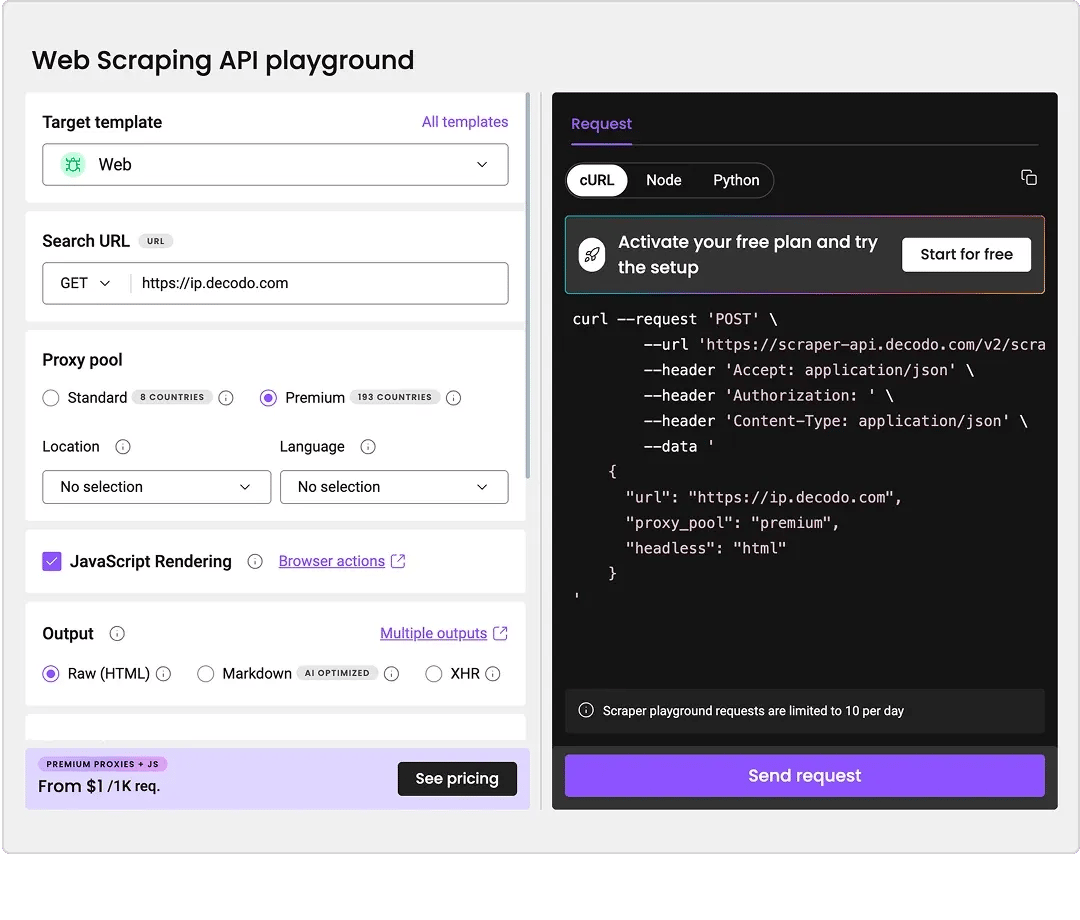The height and width of the screenshot is (920, 1080).
Task: Copy the request code with the copy icon
Action: tap(1028, 178)
